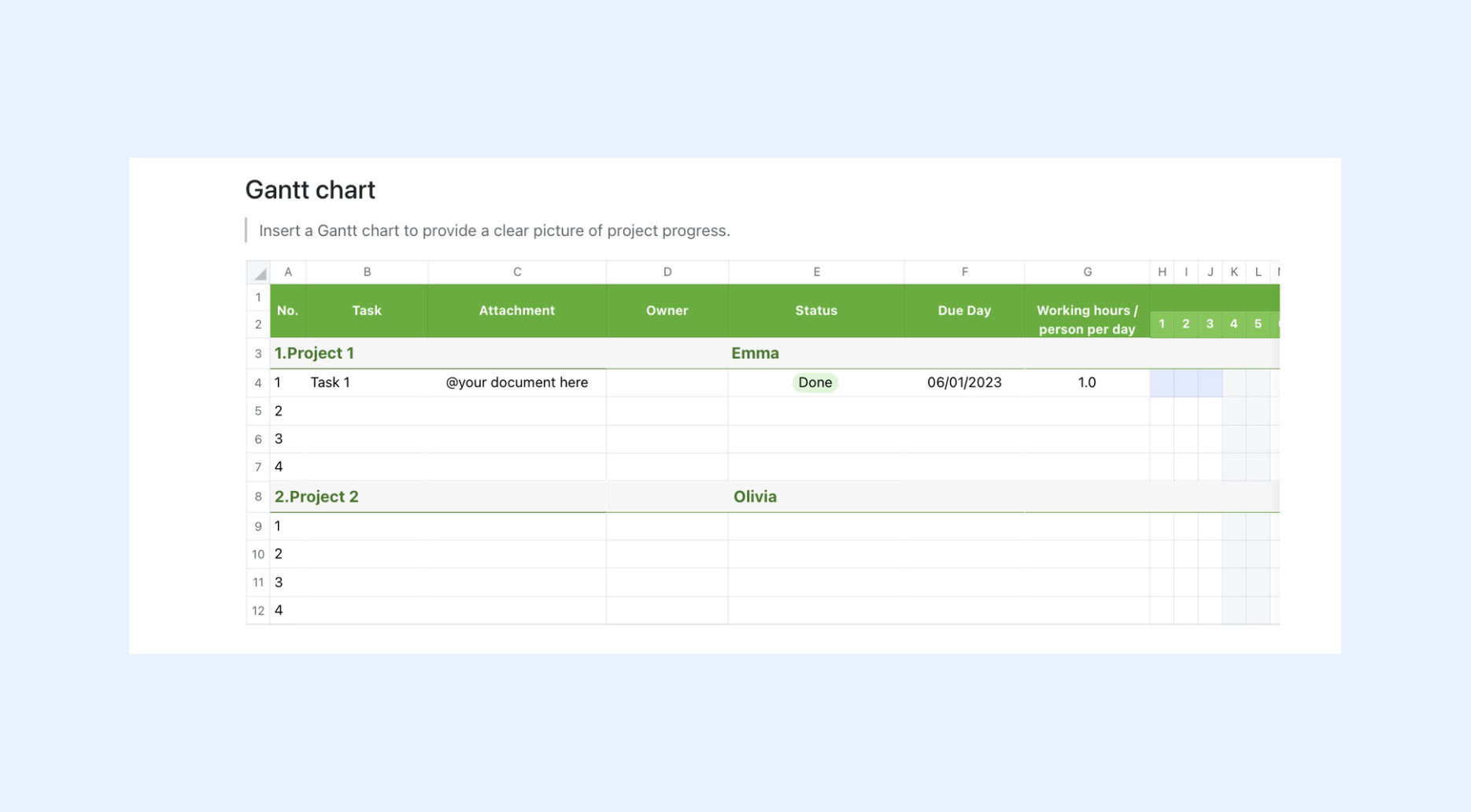Open '@your document here' attachment link
This screenshot has height=812, width=1471.
click(x=517, y=382)
